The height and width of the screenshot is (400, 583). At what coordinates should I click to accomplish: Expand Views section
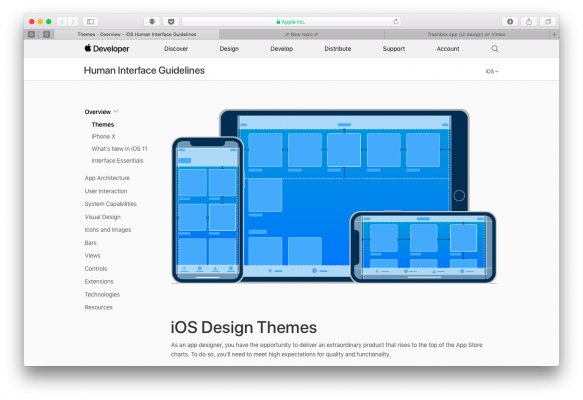(x=92, y=255)
